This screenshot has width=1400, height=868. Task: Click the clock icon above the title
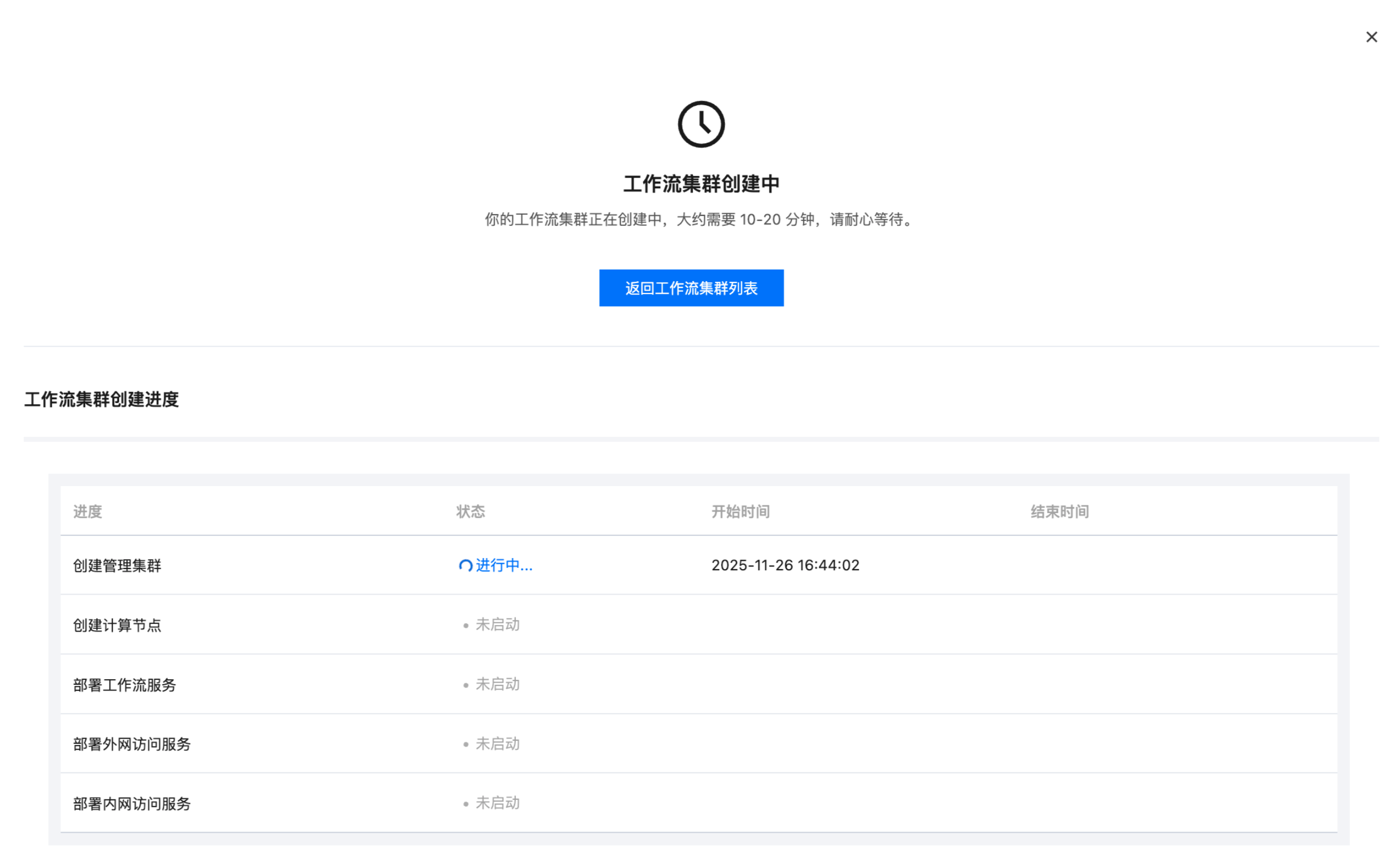tap(701, 125)
